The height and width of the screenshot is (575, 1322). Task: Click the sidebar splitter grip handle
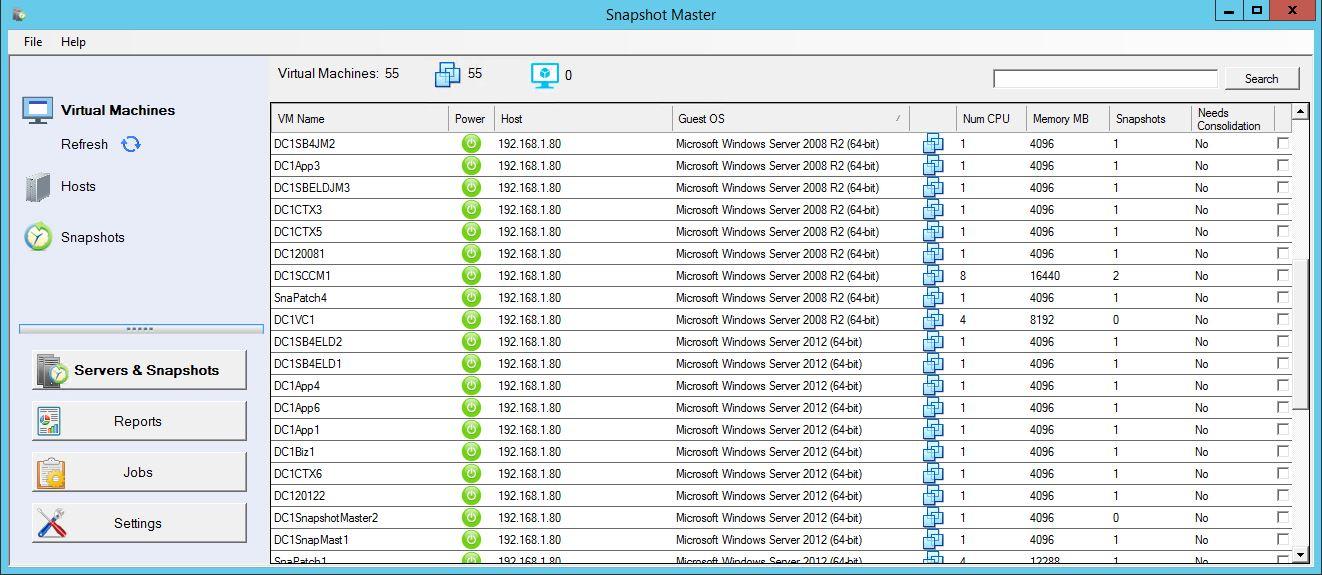point(141,328)
